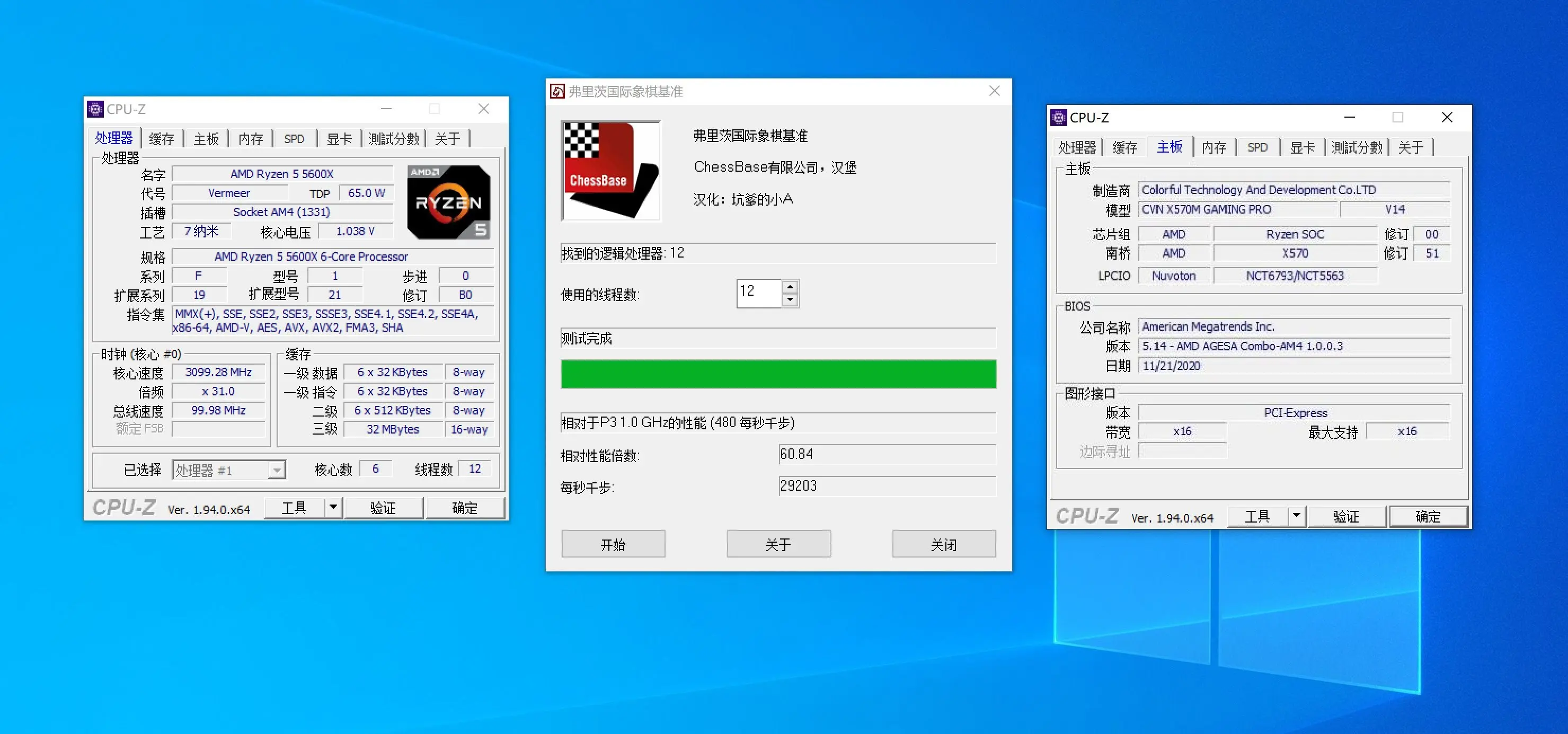Click the 关于 button in chess benchmark
This screenshot has height=734, width=1568.
click(778, 544)
